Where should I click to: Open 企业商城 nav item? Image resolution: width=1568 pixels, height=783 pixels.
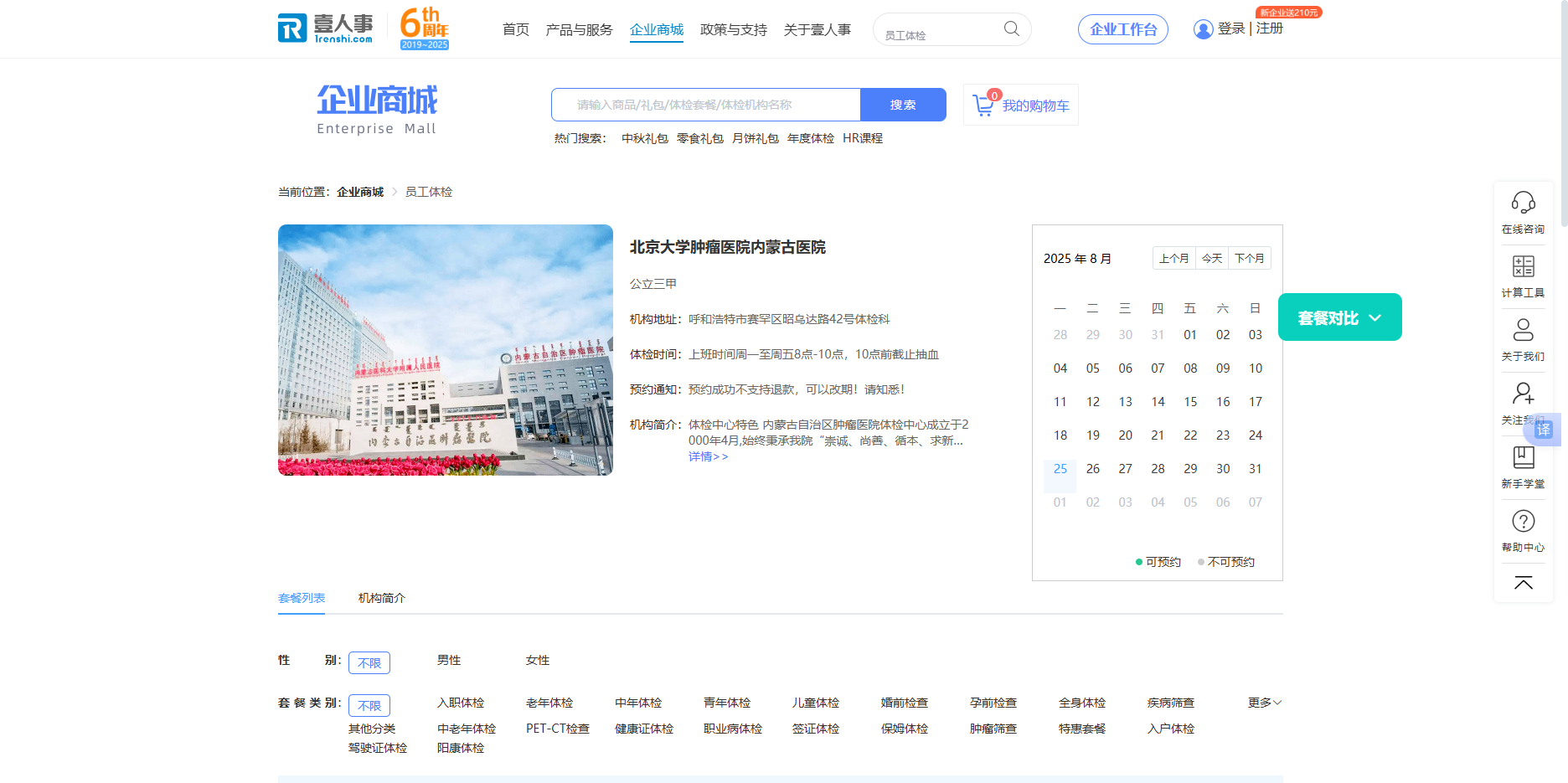pos(657,29)
